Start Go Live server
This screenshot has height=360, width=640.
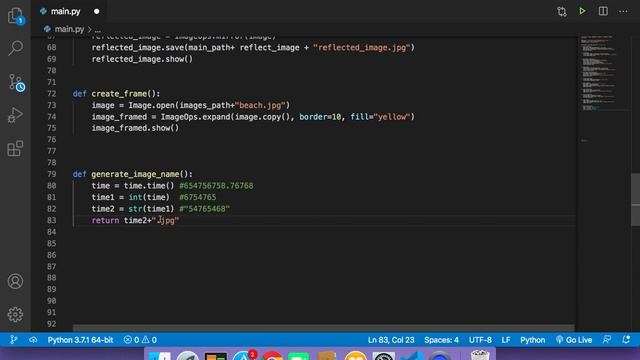click(574, 340)
